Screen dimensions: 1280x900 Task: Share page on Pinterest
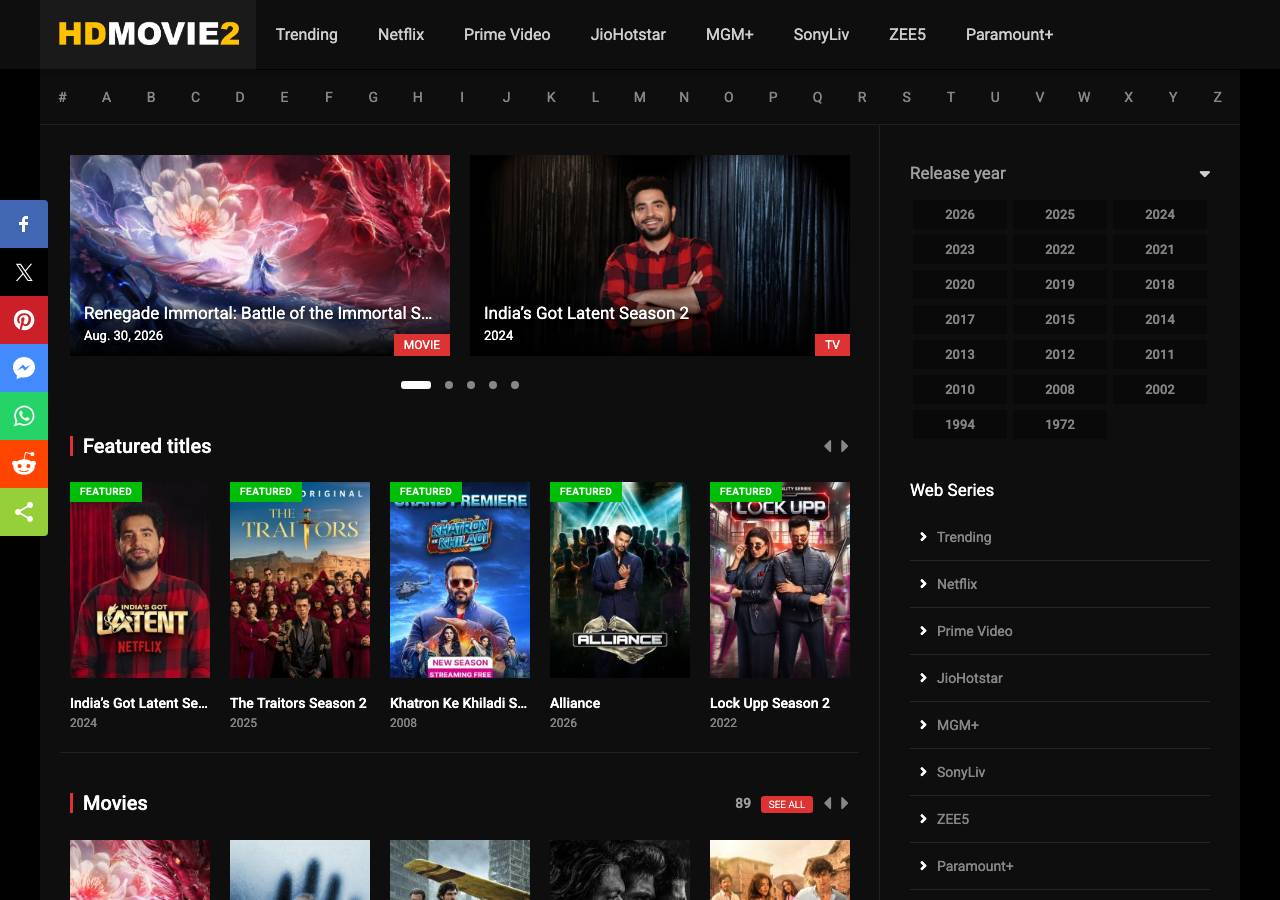[24, 320]
